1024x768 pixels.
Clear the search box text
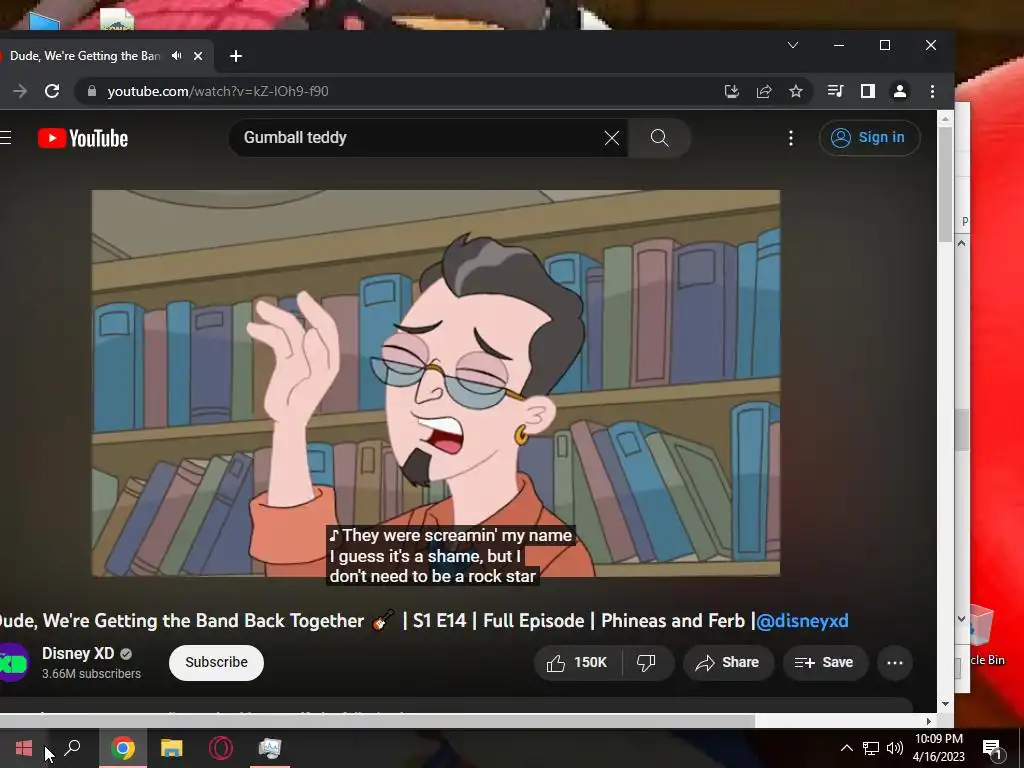611,138
